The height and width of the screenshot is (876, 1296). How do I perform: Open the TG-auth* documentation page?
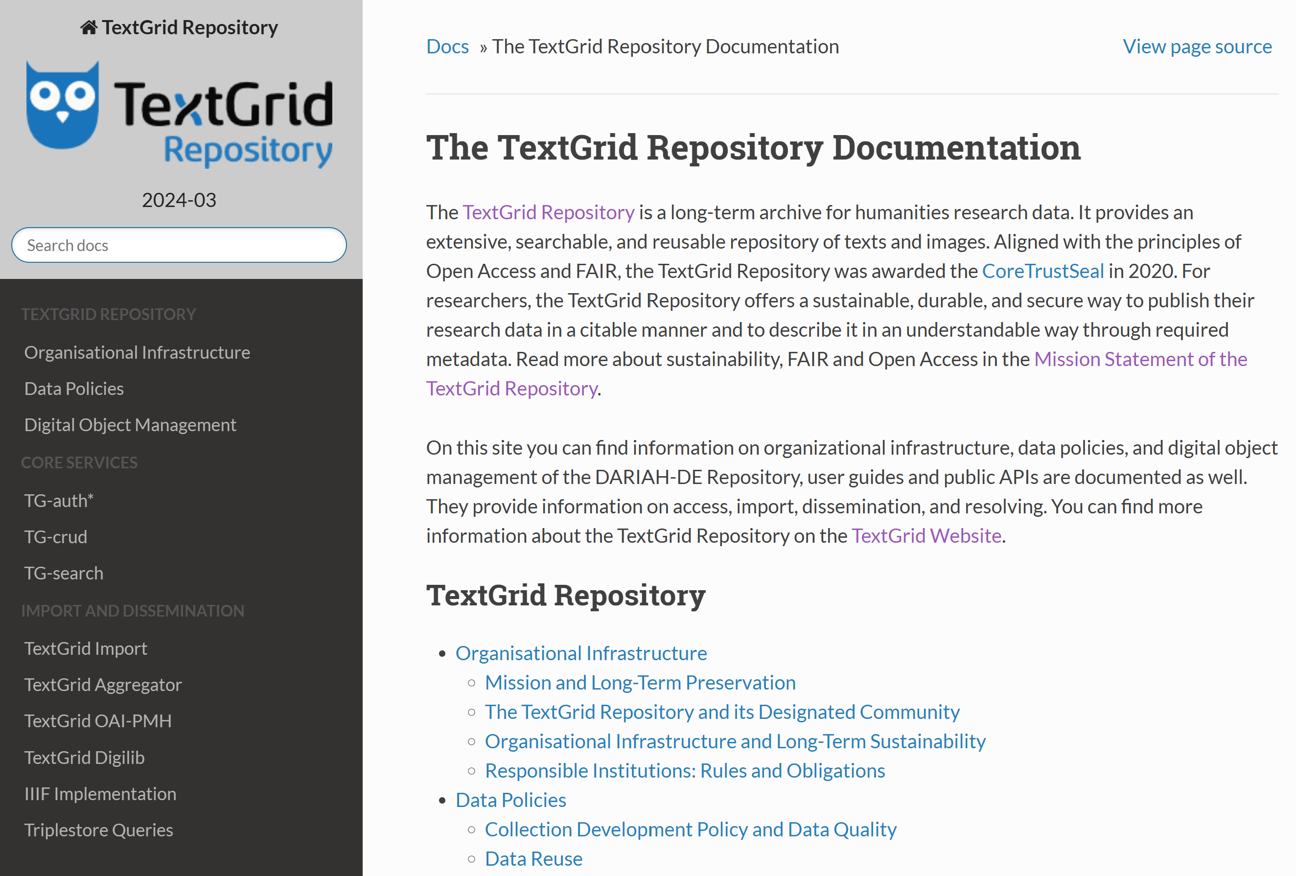click(57, 500)
